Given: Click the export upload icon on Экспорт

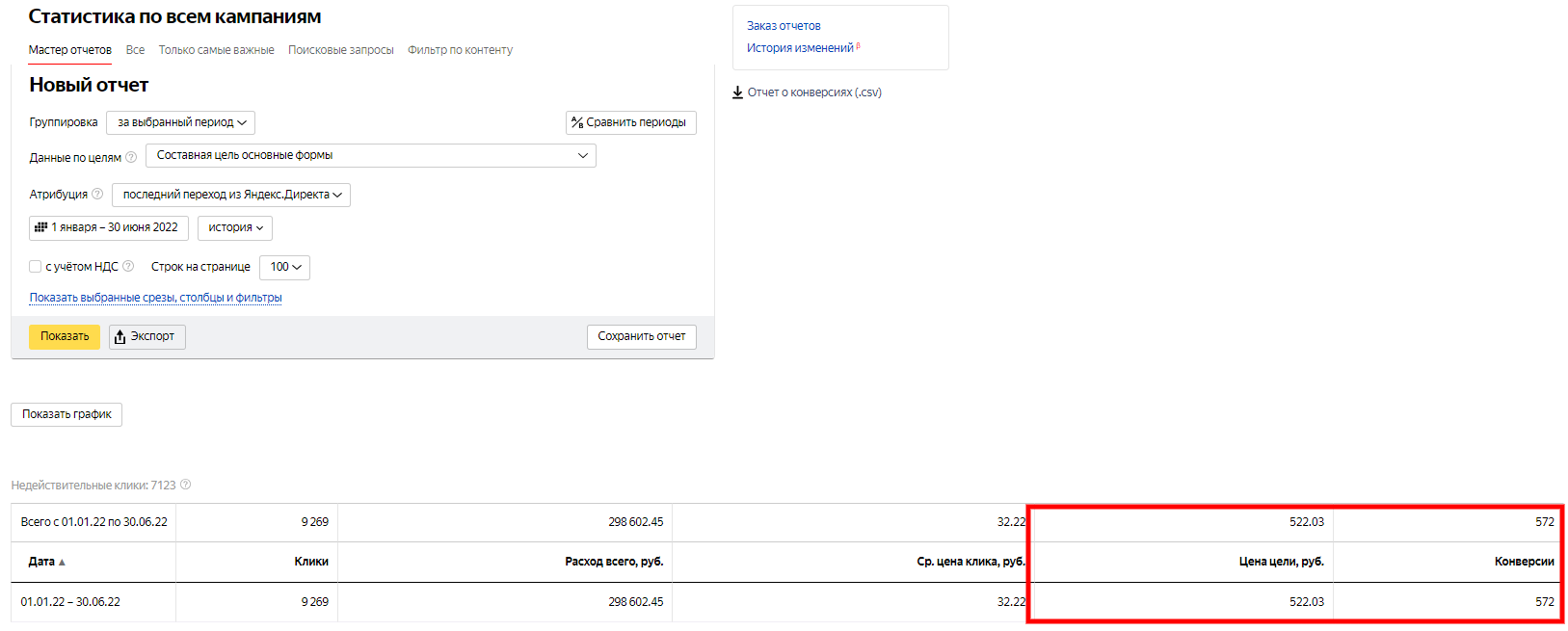Looking at the screenshot, I should 120,336.
